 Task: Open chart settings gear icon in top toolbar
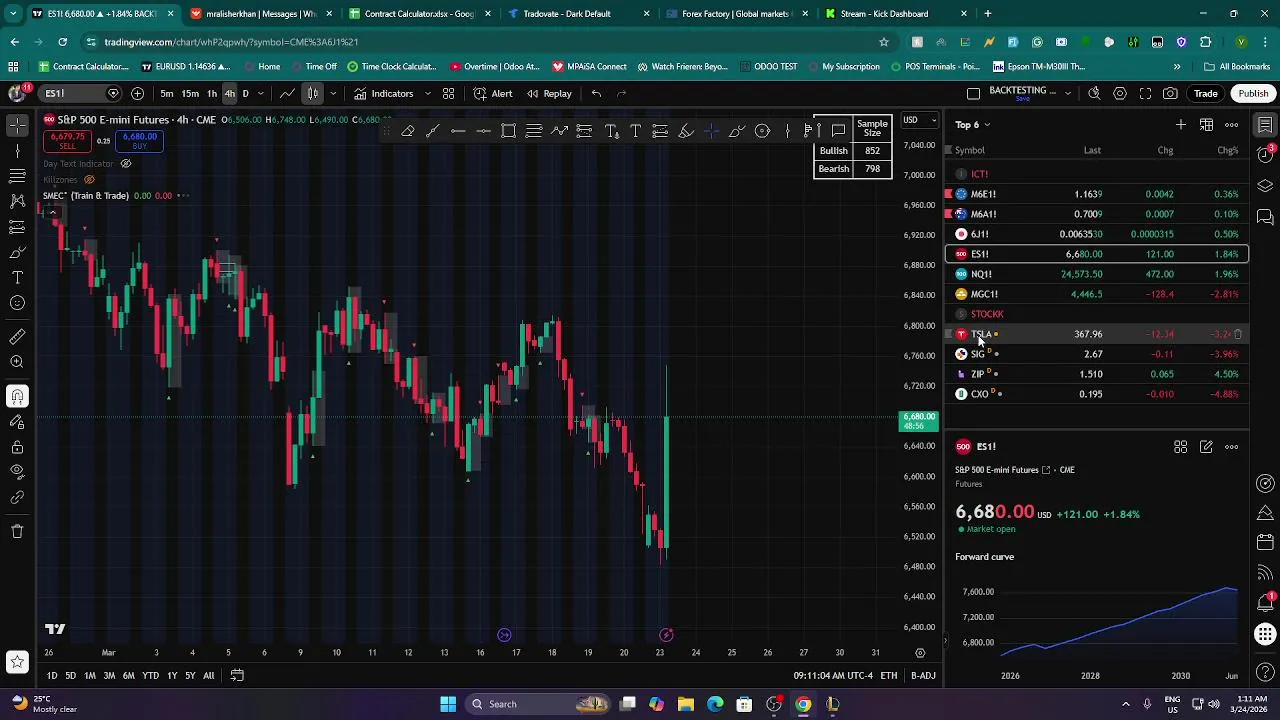(x=1120, y=93)
